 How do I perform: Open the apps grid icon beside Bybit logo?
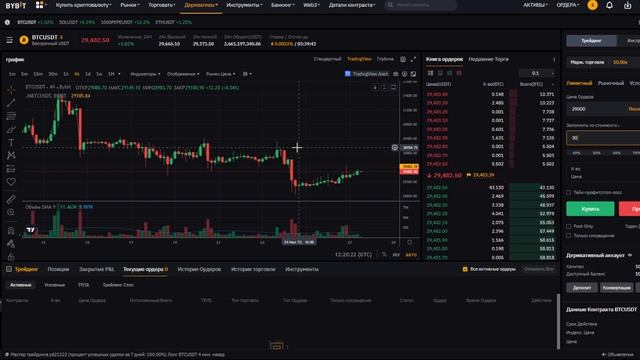coord(40,5)
